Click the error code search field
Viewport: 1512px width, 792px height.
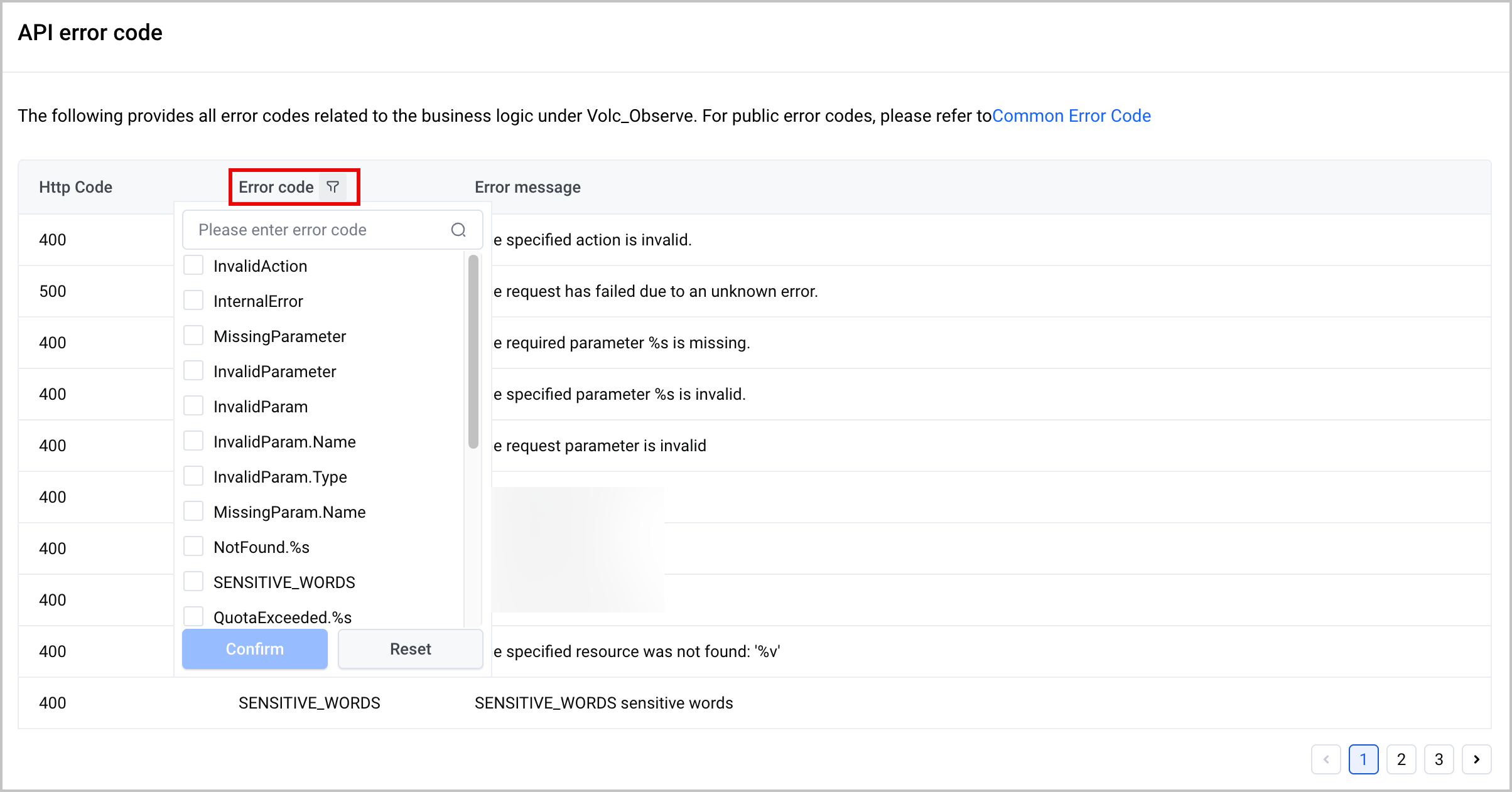(333, 230)
